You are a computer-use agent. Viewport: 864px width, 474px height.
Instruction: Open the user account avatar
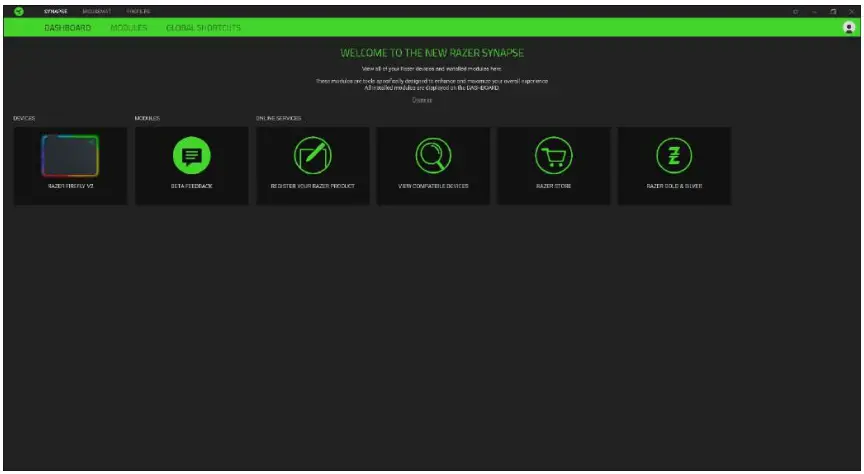click(x=849, y=28)
